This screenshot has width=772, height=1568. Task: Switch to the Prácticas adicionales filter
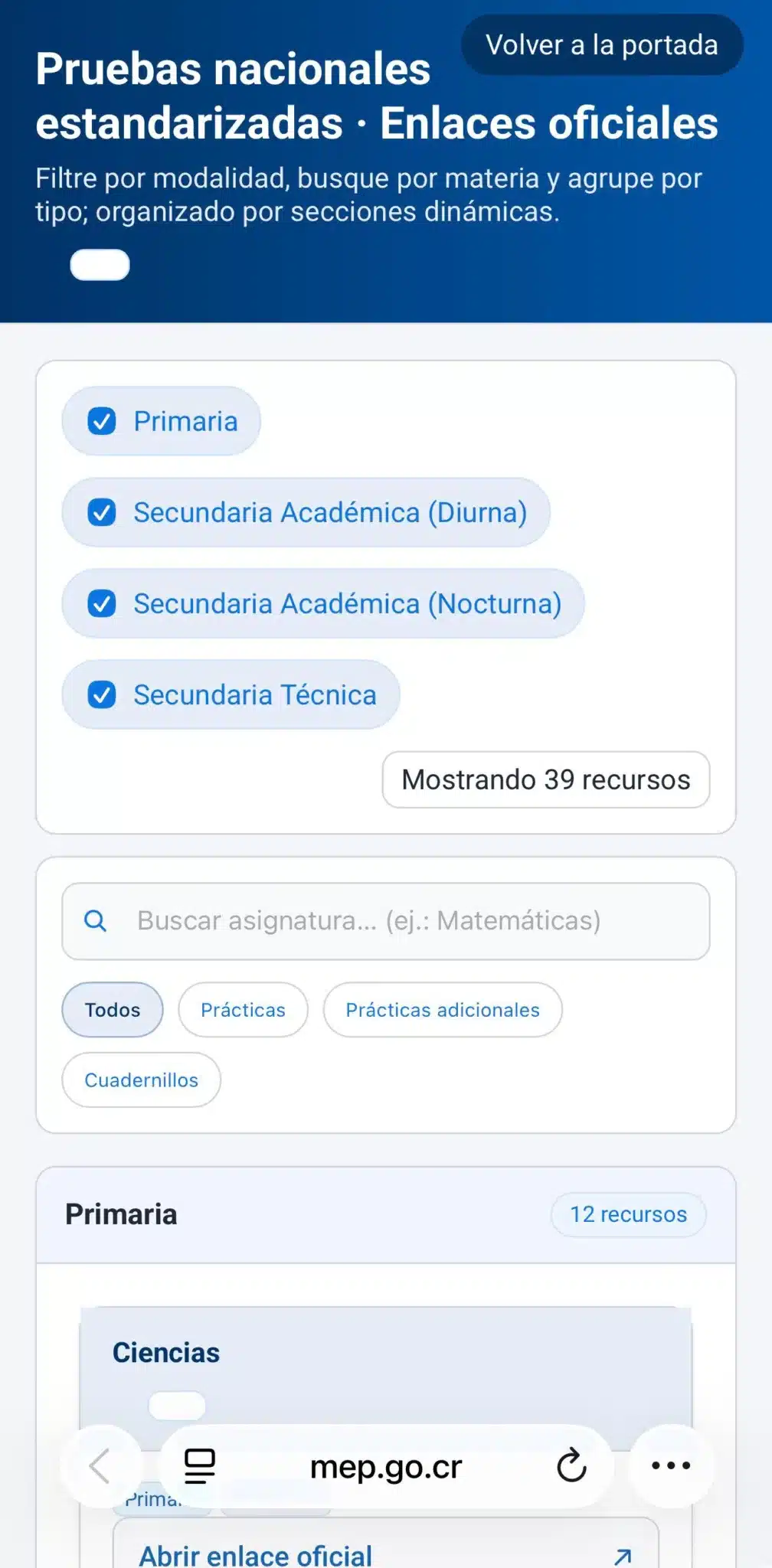coord(443,1010)
